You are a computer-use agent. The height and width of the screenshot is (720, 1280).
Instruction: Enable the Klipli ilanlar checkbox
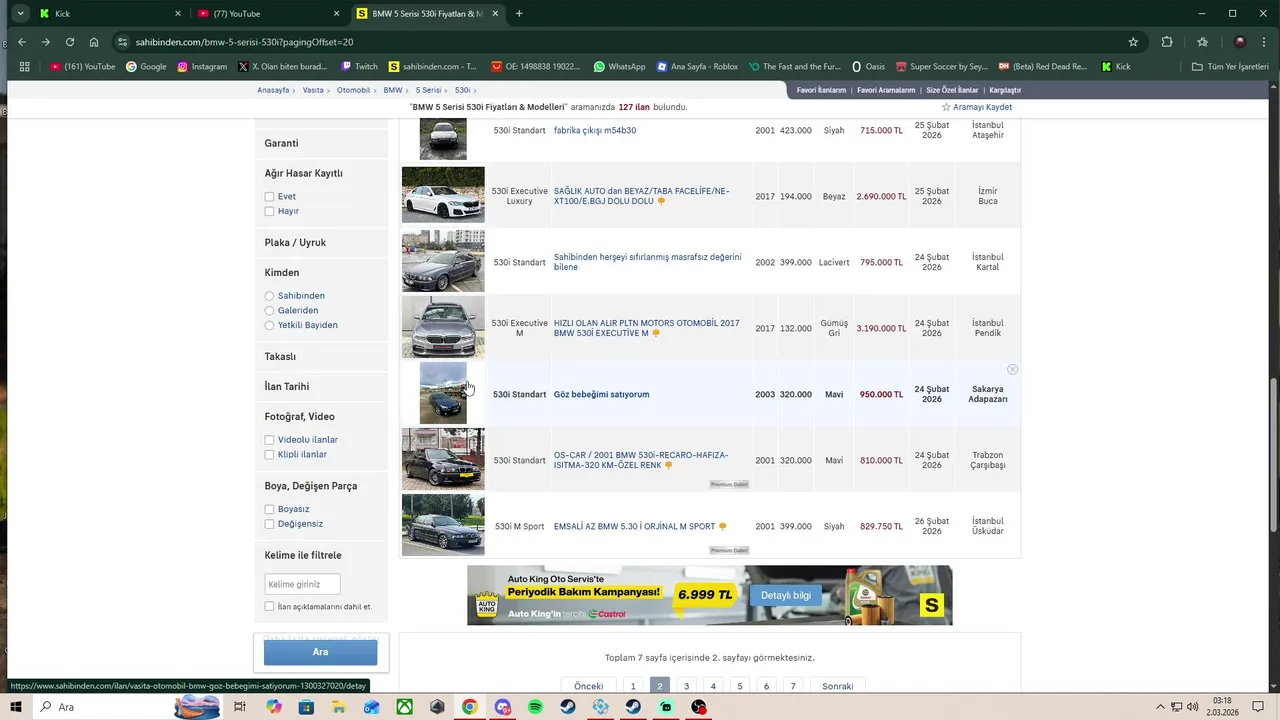tap(269, 455)
